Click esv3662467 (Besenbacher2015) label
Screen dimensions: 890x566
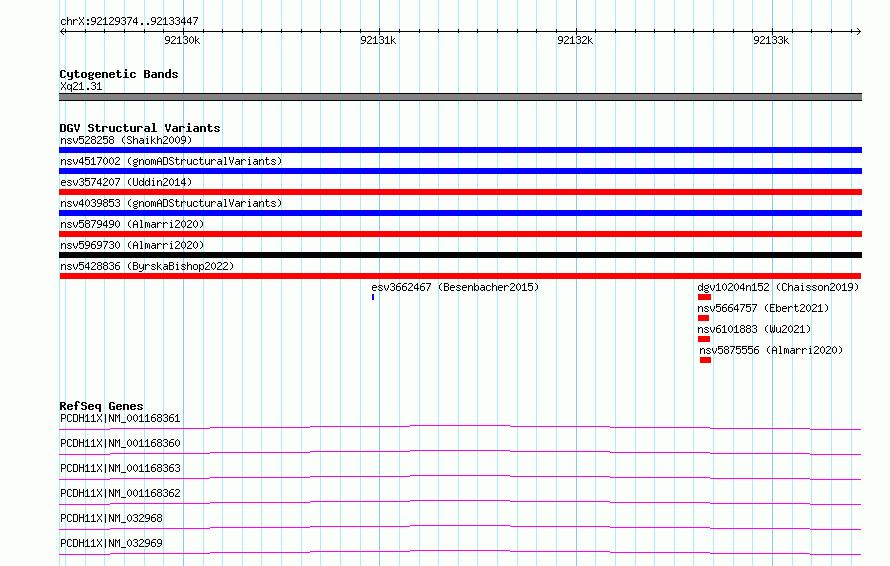[455, 287]
